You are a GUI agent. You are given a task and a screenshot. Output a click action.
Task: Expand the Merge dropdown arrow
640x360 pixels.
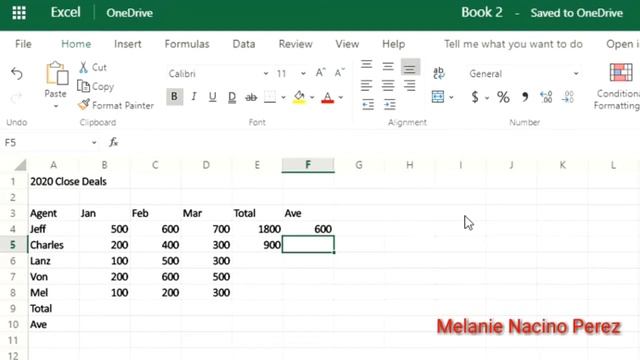[451, 97]
